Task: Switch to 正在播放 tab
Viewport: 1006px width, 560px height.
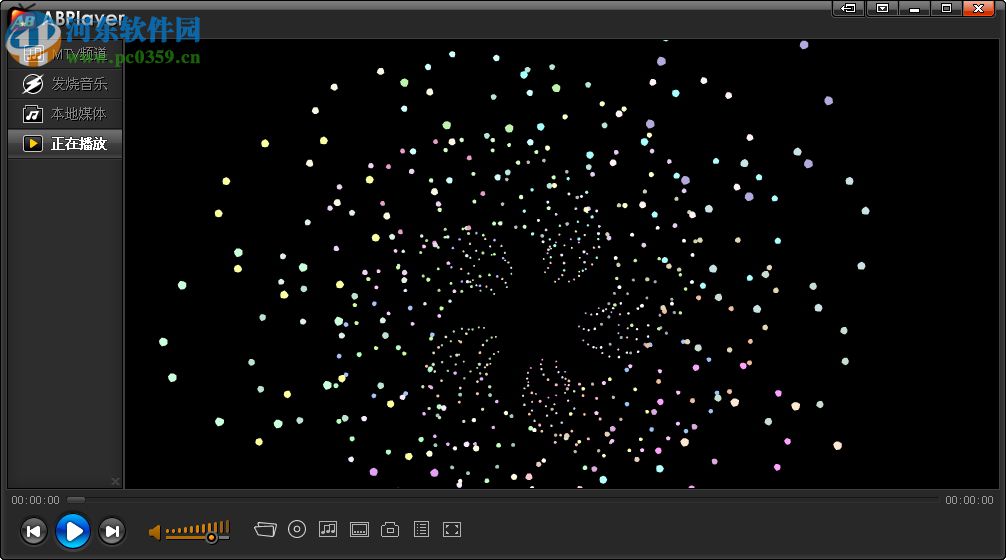Action: click(x=65, y=143)
